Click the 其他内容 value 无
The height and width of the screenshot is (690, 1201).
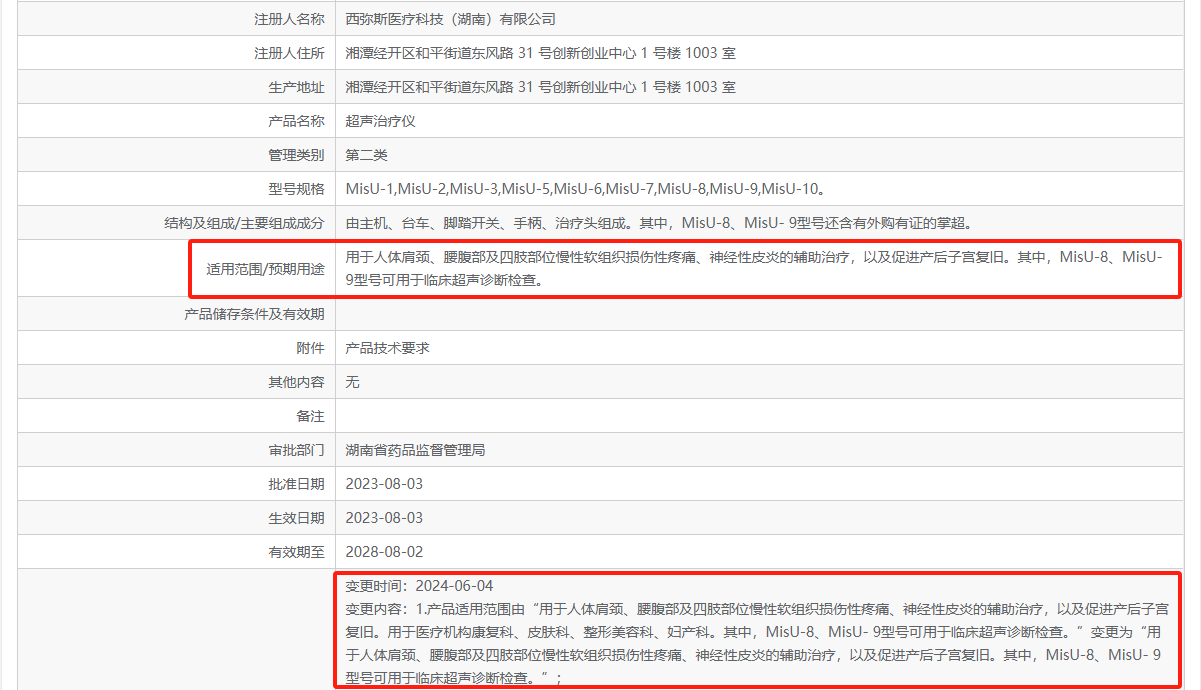pyautogui.click(x=352, y=382)
